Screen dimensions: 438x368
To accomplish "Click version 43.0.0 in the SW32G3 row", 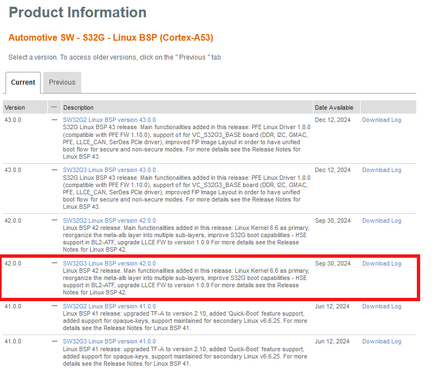I will pyautogui.click(x=13, y=170).
